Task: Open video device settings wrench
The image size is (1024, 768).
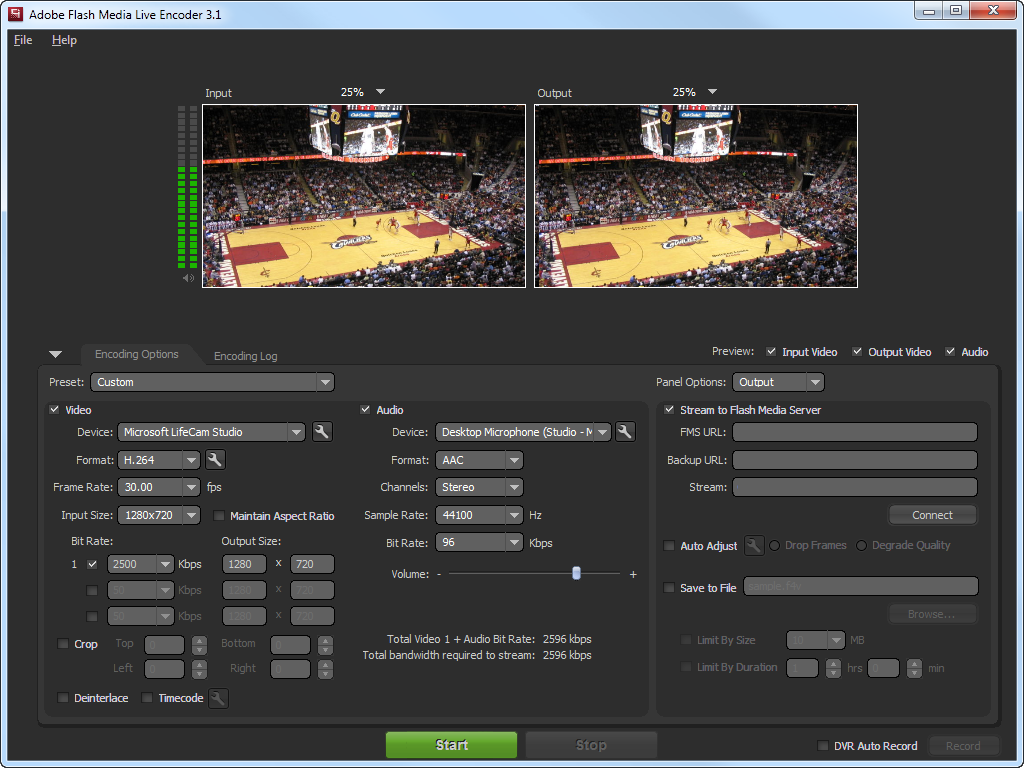Action: point(321,432)
